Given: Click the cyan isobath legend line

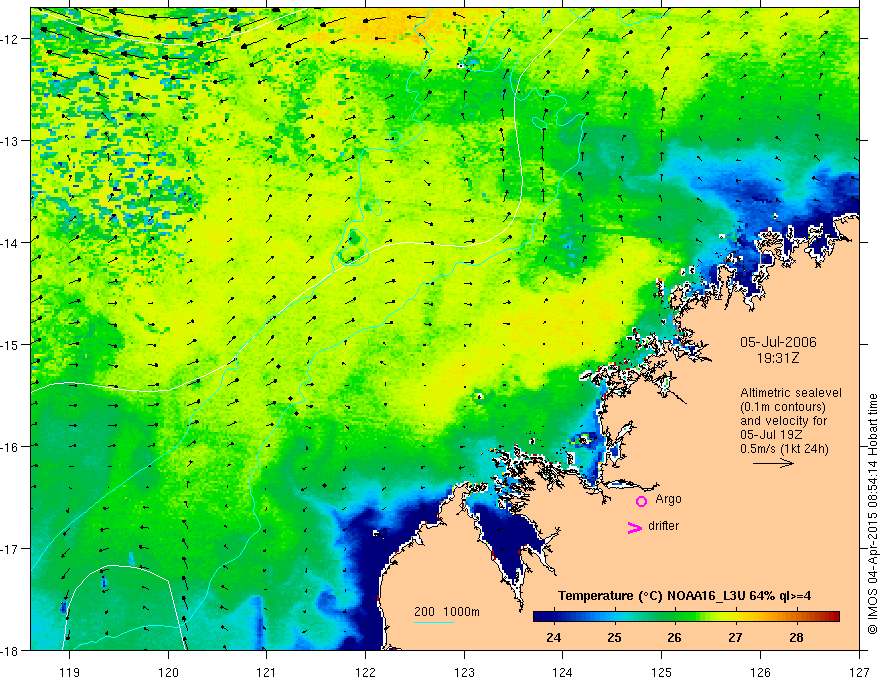Looking at the screenshot, I should 434,622.
